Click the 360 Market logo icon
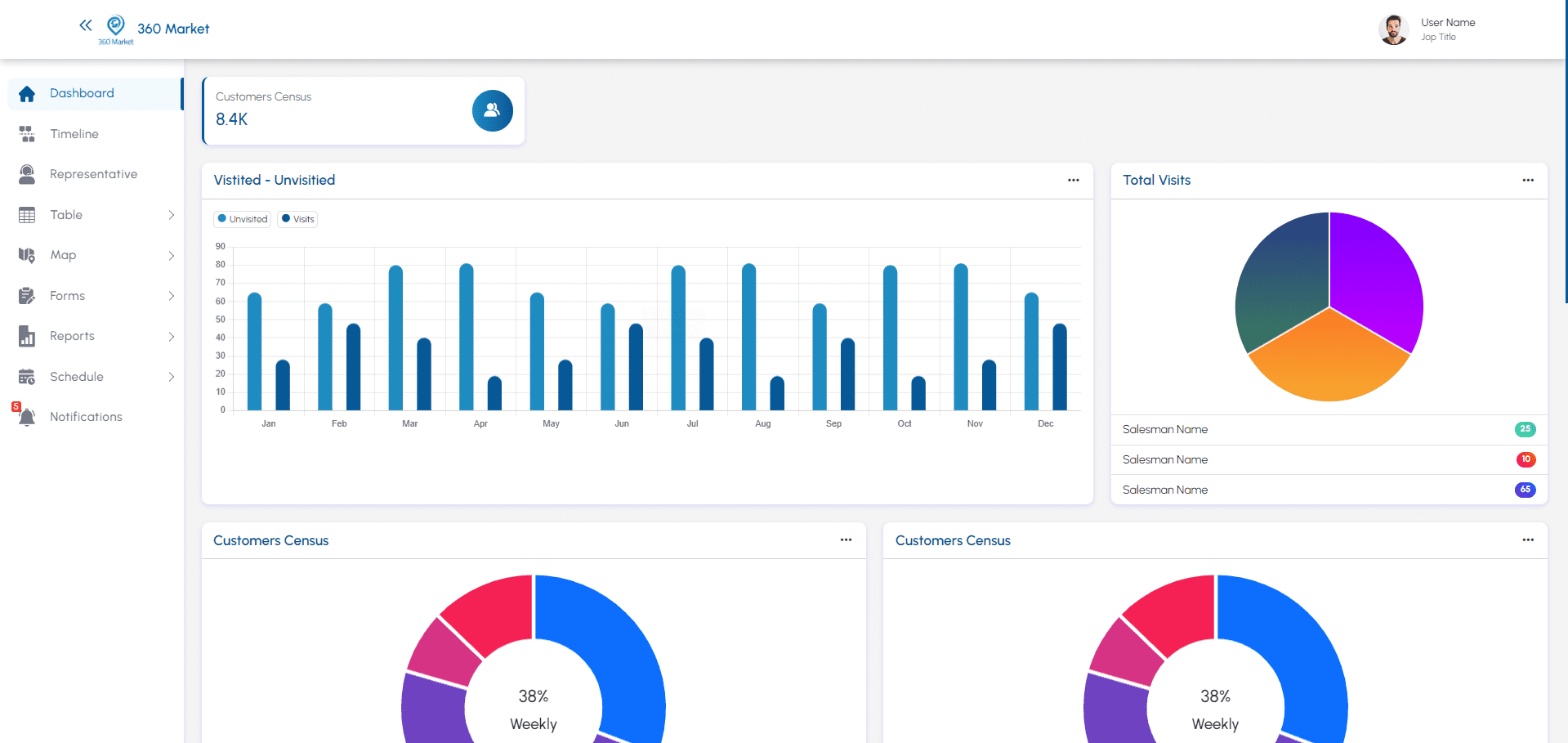 [x=116, y=25]
